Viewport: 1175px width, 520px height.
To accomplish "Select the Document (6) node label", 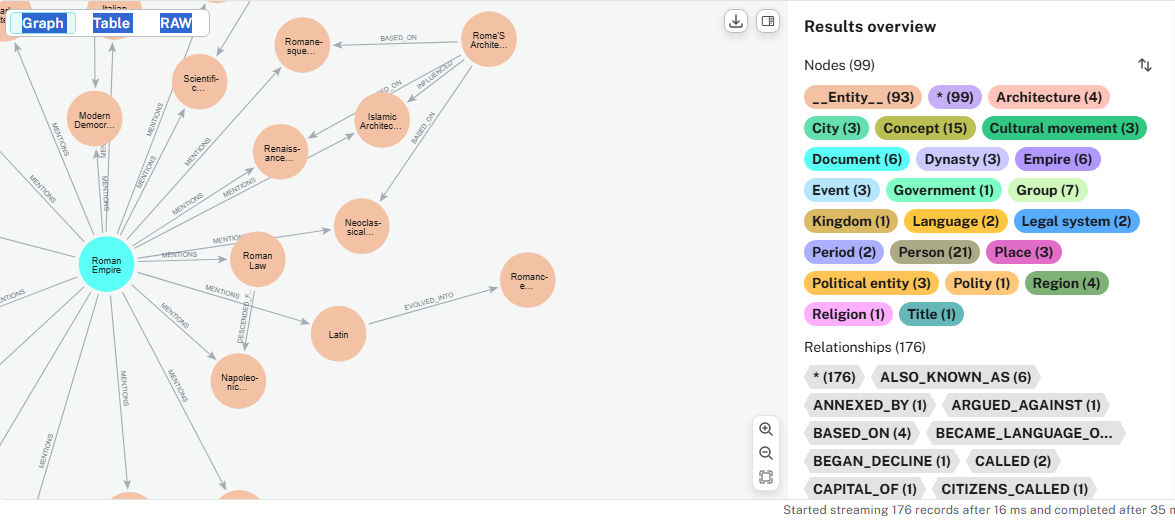I will [857, 159].
